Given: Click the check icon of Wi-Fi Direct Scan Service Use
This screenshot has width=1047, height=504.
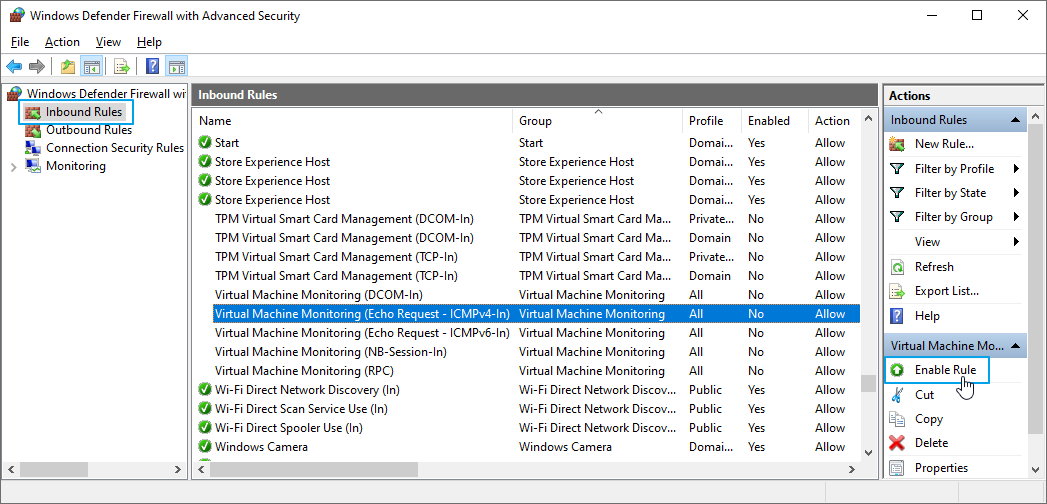Looking at the screenshot, I should click(x=205, y=409).
